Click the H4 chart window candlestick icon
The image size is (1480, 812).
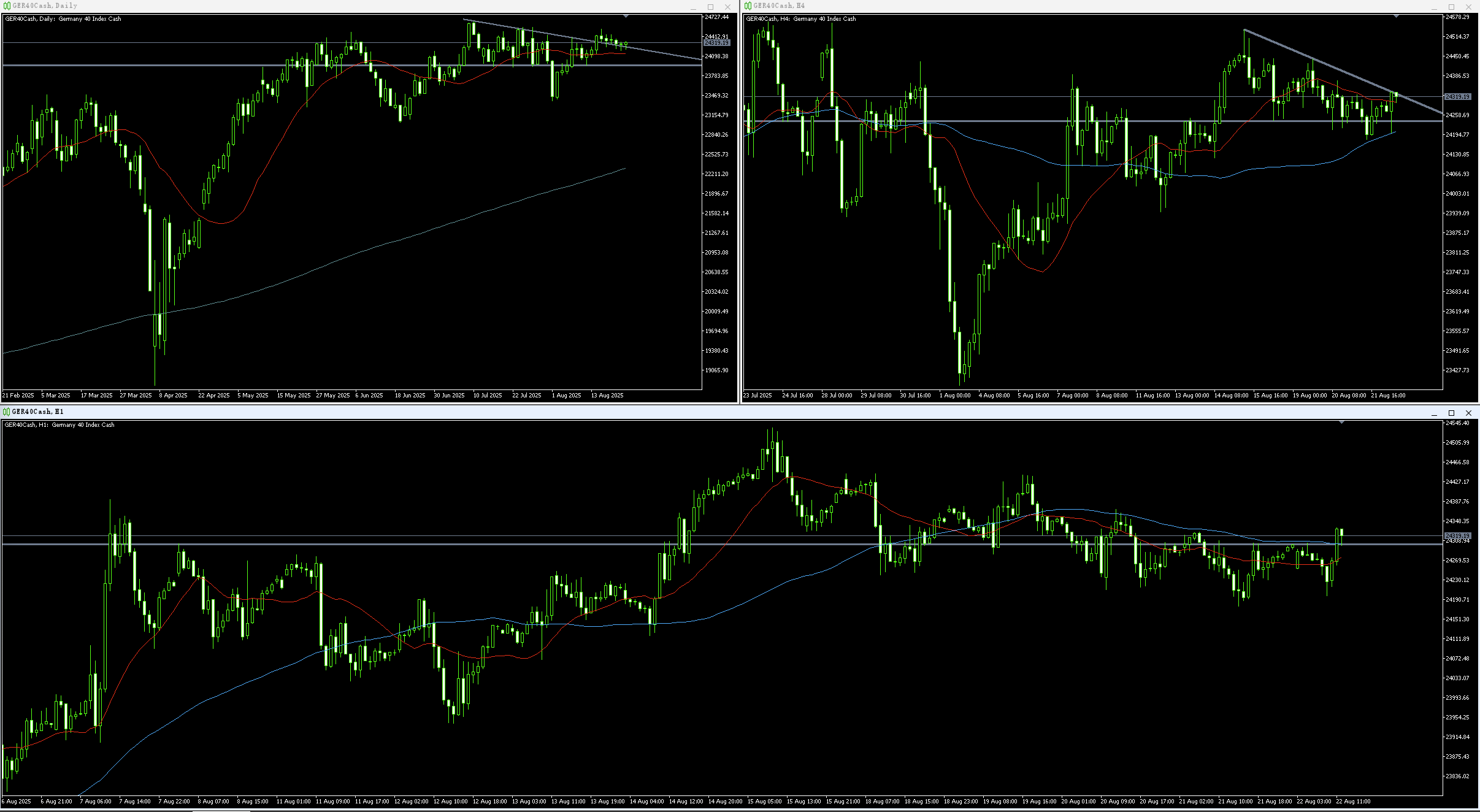coord(748,6)
